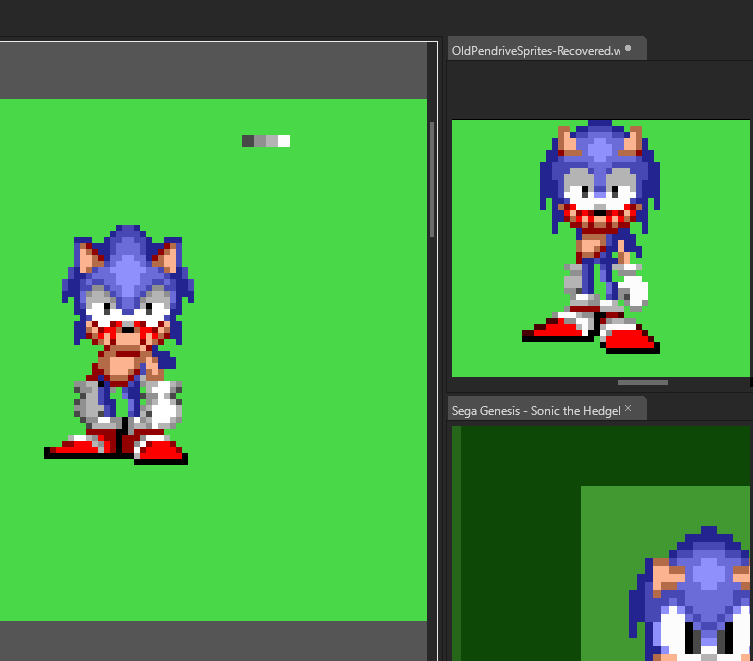This screenshot has width=753, height=661.
Task: Click horizontal scrollbar under OldPendriveSprites preview
Action: tap(643, 382)
